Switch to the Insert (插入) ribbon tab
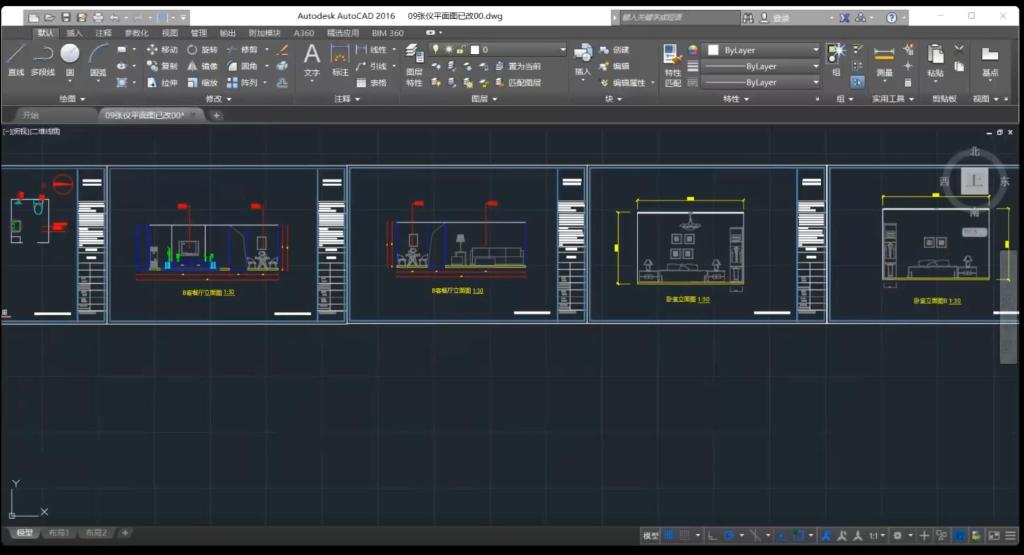1024x555 pixels. [75, 33]
